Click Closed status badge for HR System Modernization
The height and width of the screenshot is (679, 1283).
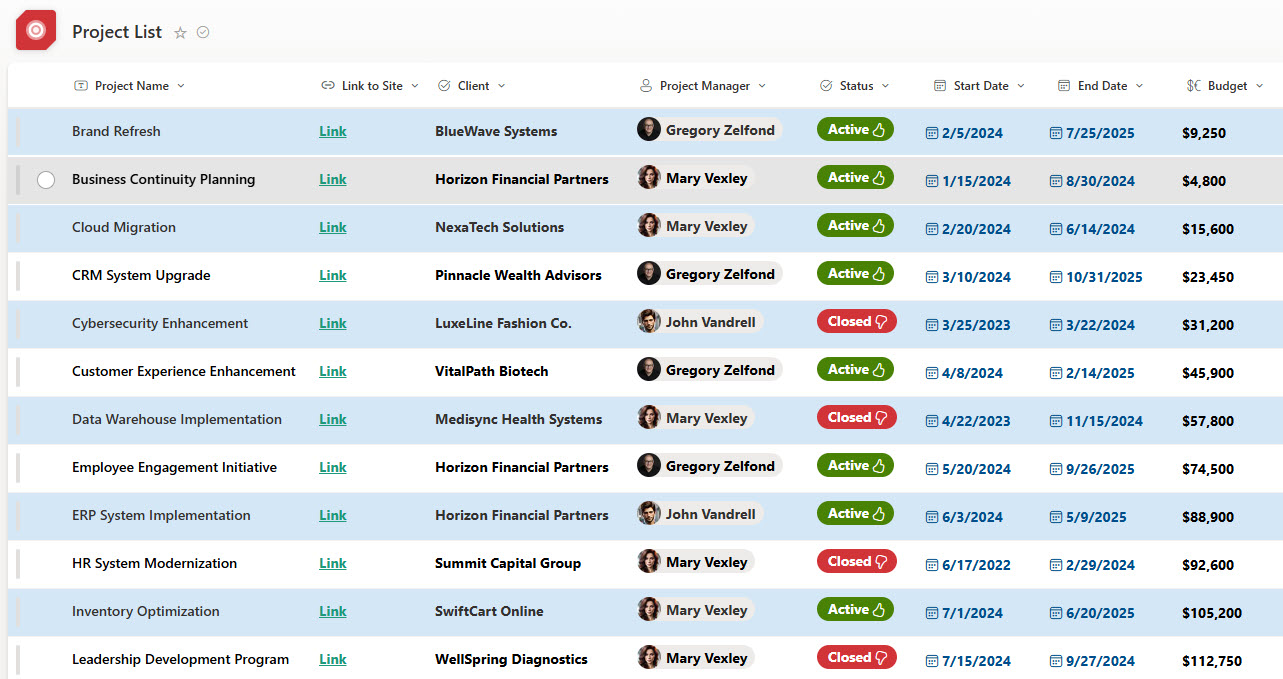(856, 562)
